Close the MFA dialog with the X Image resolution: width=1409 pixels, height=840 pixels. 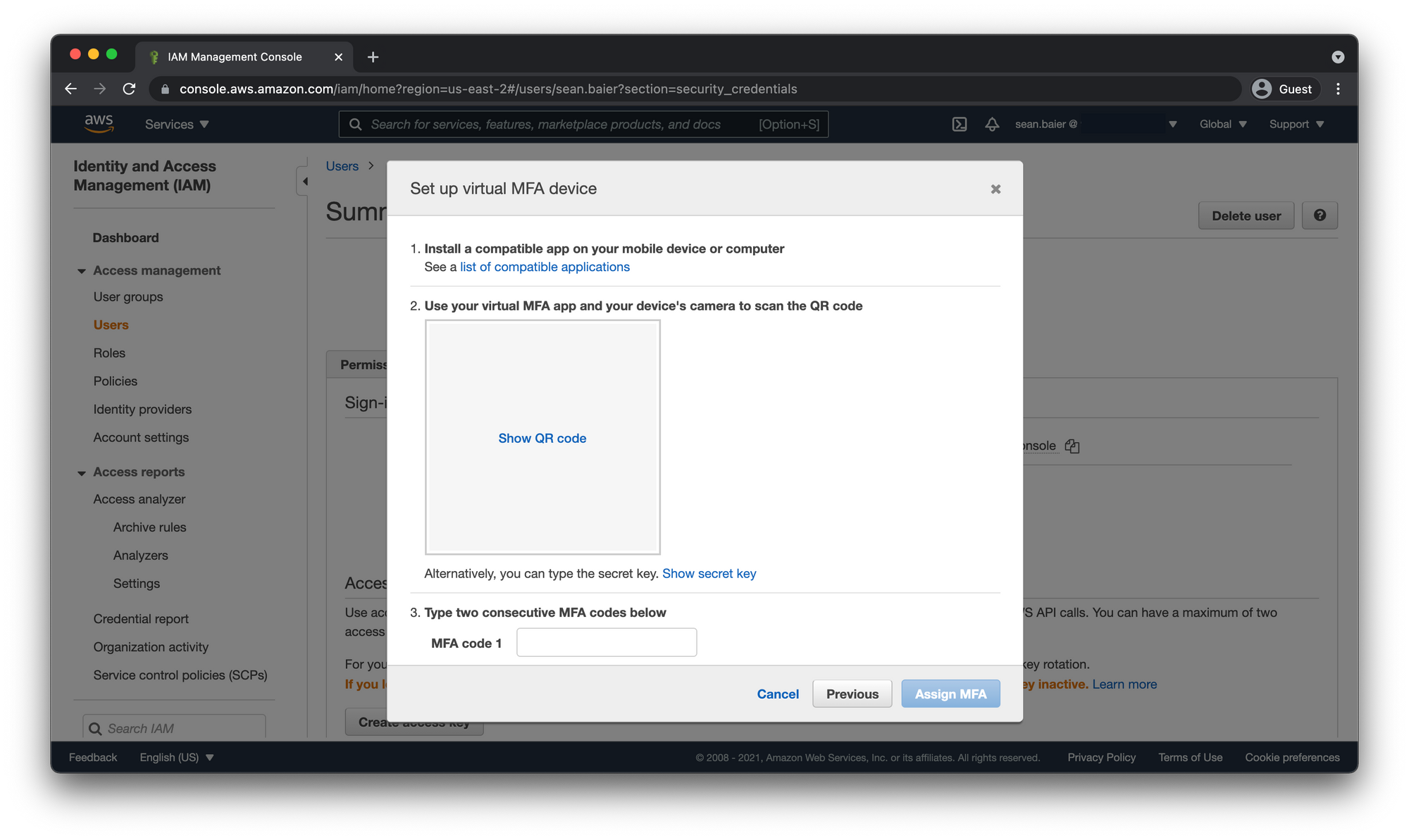[995, 189]
